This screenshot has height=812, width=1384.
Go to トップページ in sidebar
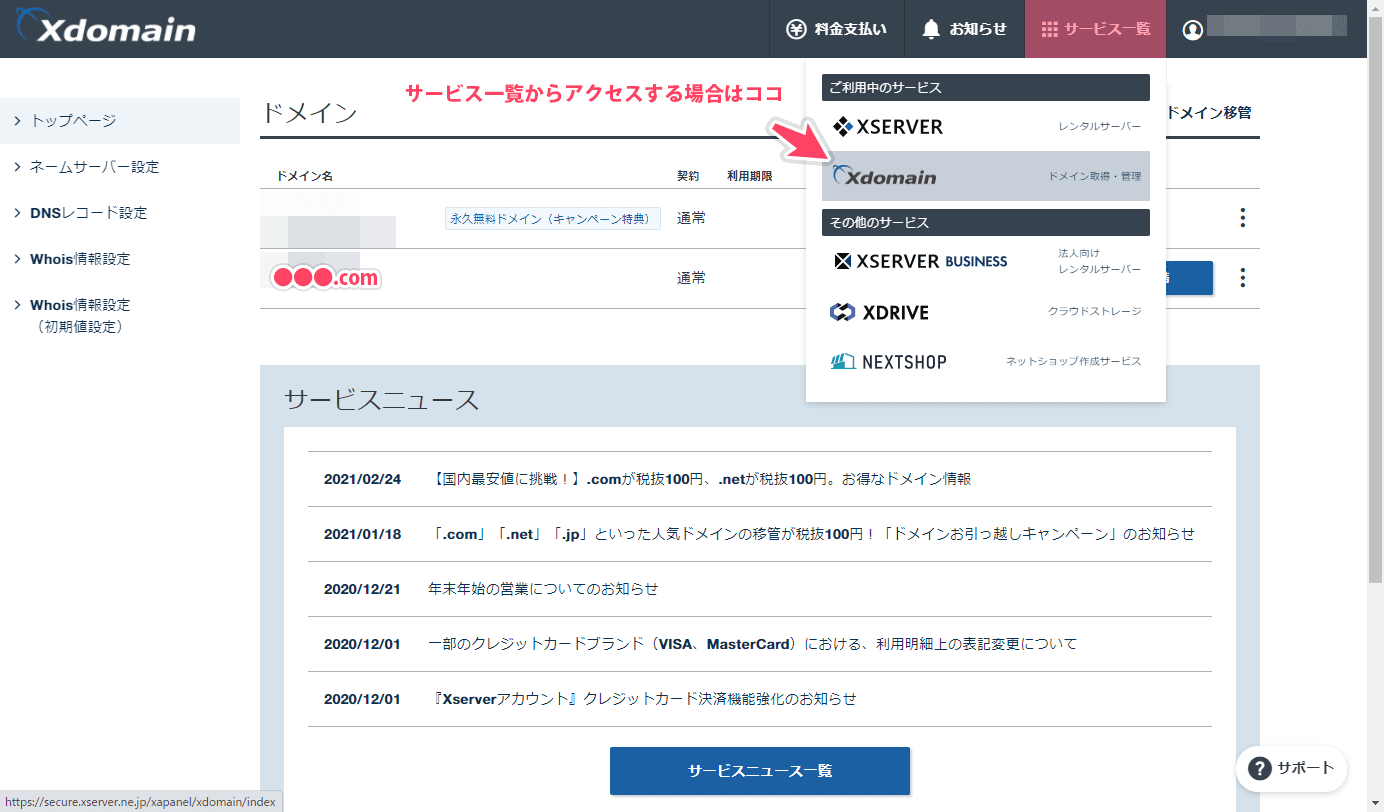pos(120,121)
